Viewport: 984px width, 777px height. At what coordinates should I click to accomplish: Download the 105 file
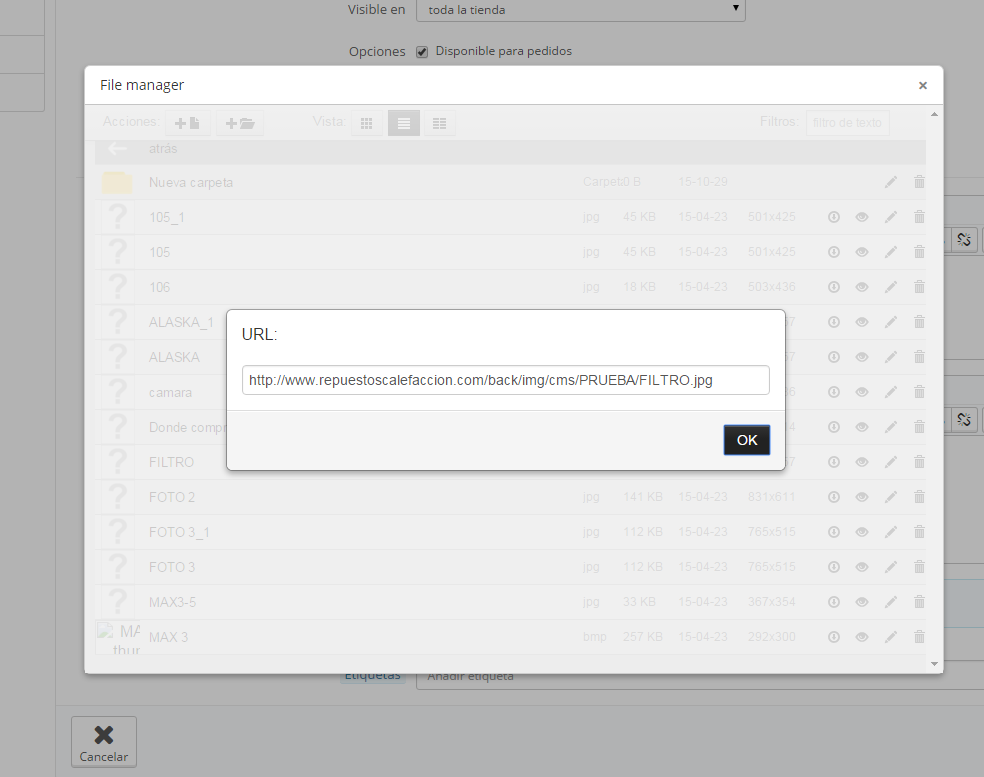tap(833, 252)
